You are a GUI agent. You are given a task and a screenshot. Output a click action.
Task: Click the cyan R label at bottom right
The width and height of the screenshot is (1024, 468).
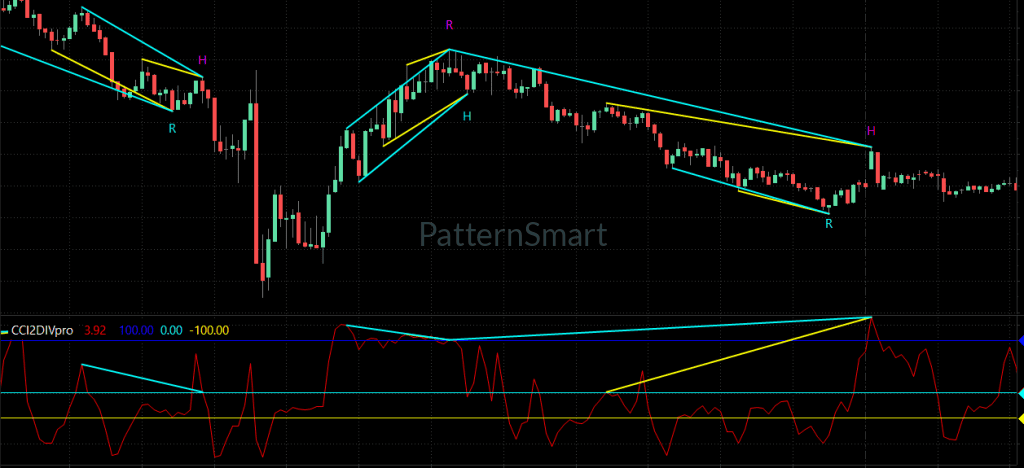click(x=829, y=224)
